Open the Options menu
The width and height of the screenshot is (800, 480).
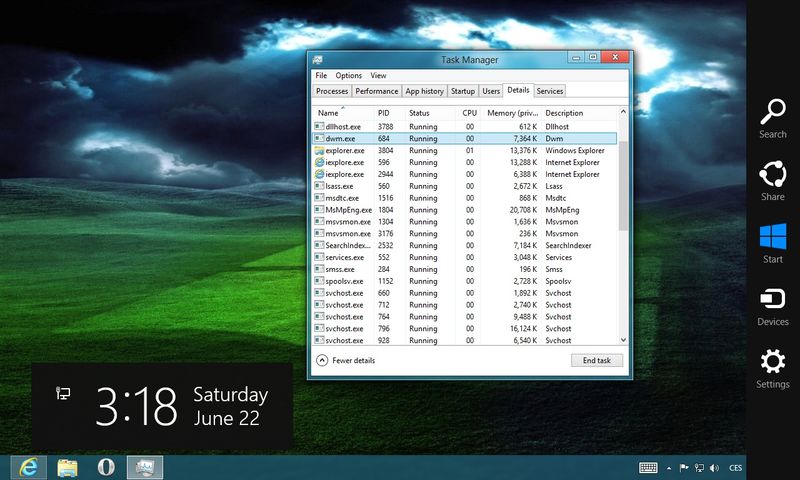coord(348,75)
